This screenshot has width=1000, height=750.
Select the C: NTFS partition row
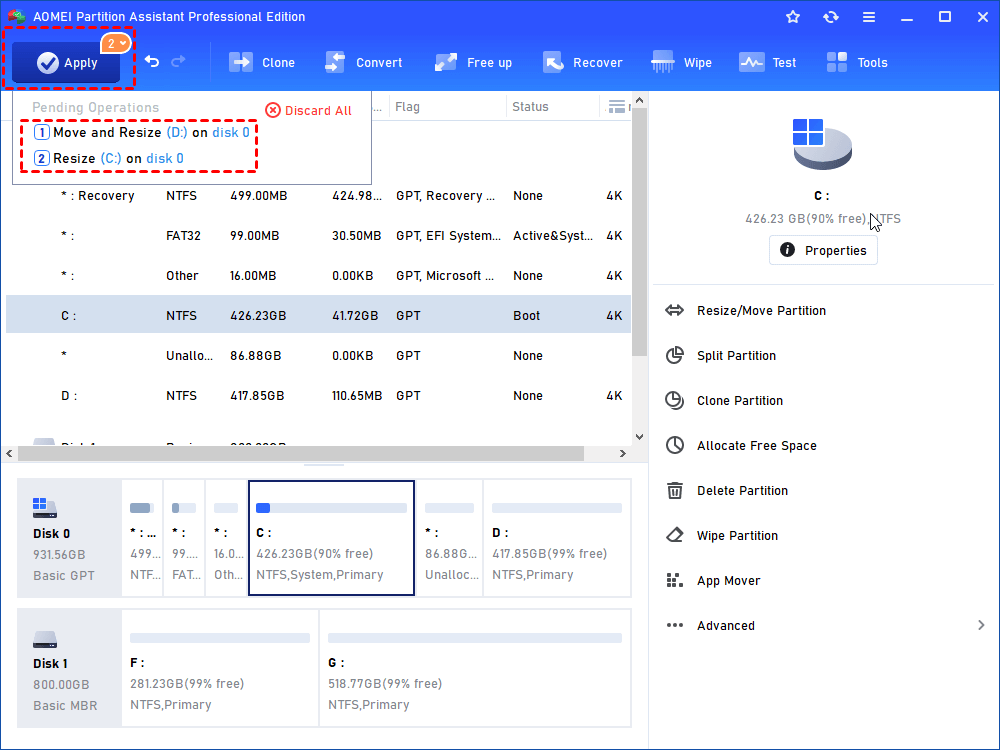[318, 316]
